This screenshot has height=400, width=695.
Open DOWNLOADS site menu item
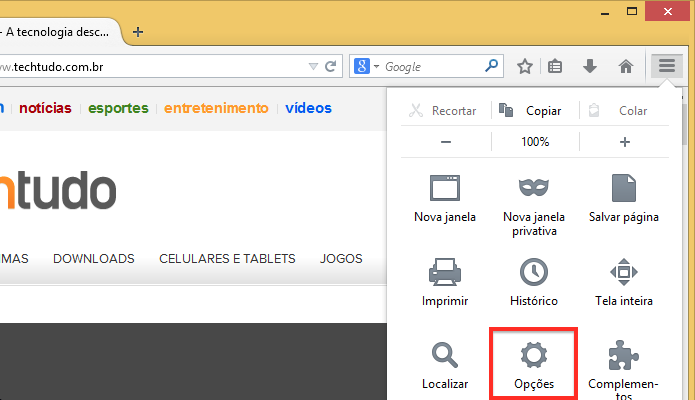tap(94, 259)
